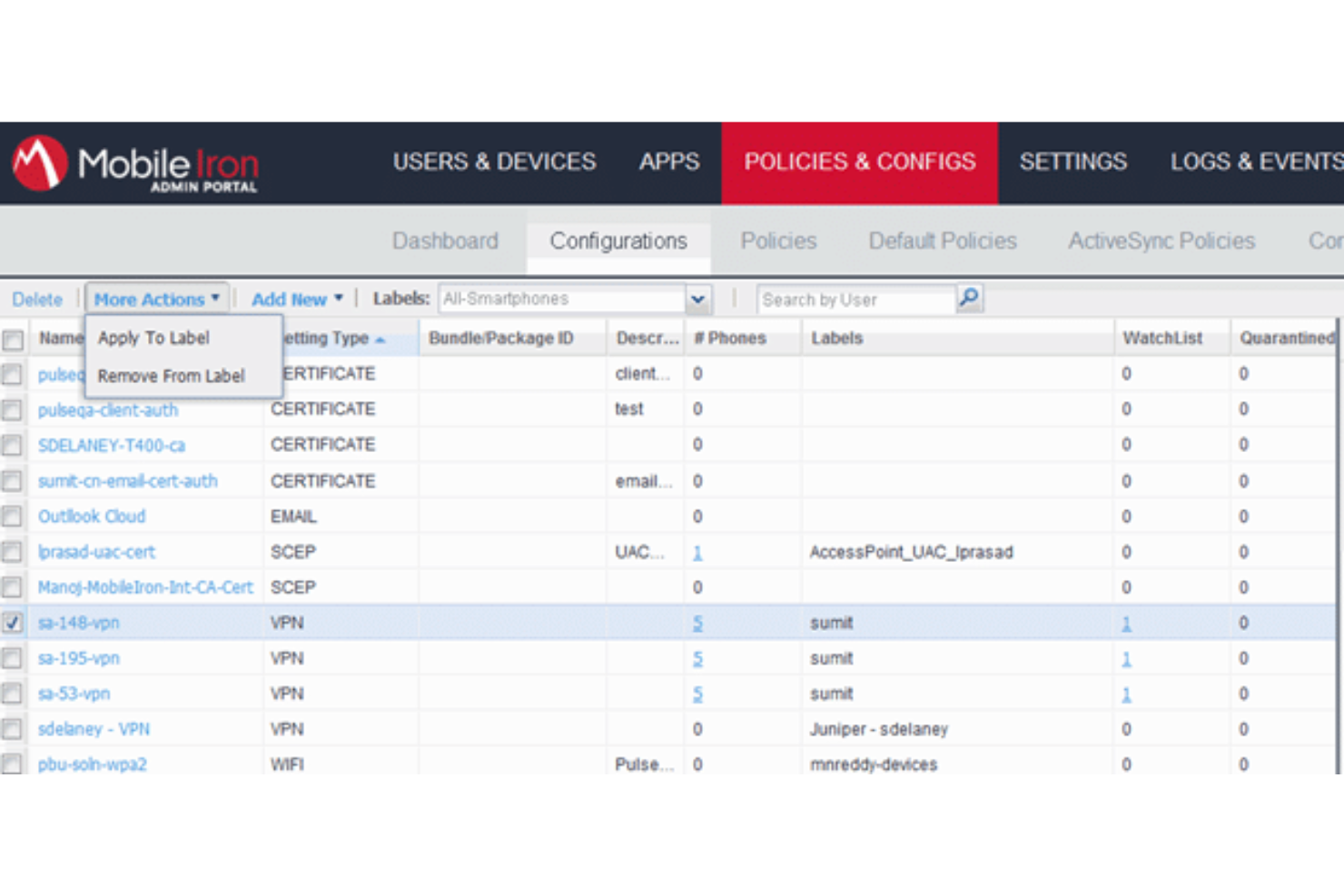Screen dimensions: 1344x896
Task: Select Remove From Label from the menu
Action: [x=169, y=376]
